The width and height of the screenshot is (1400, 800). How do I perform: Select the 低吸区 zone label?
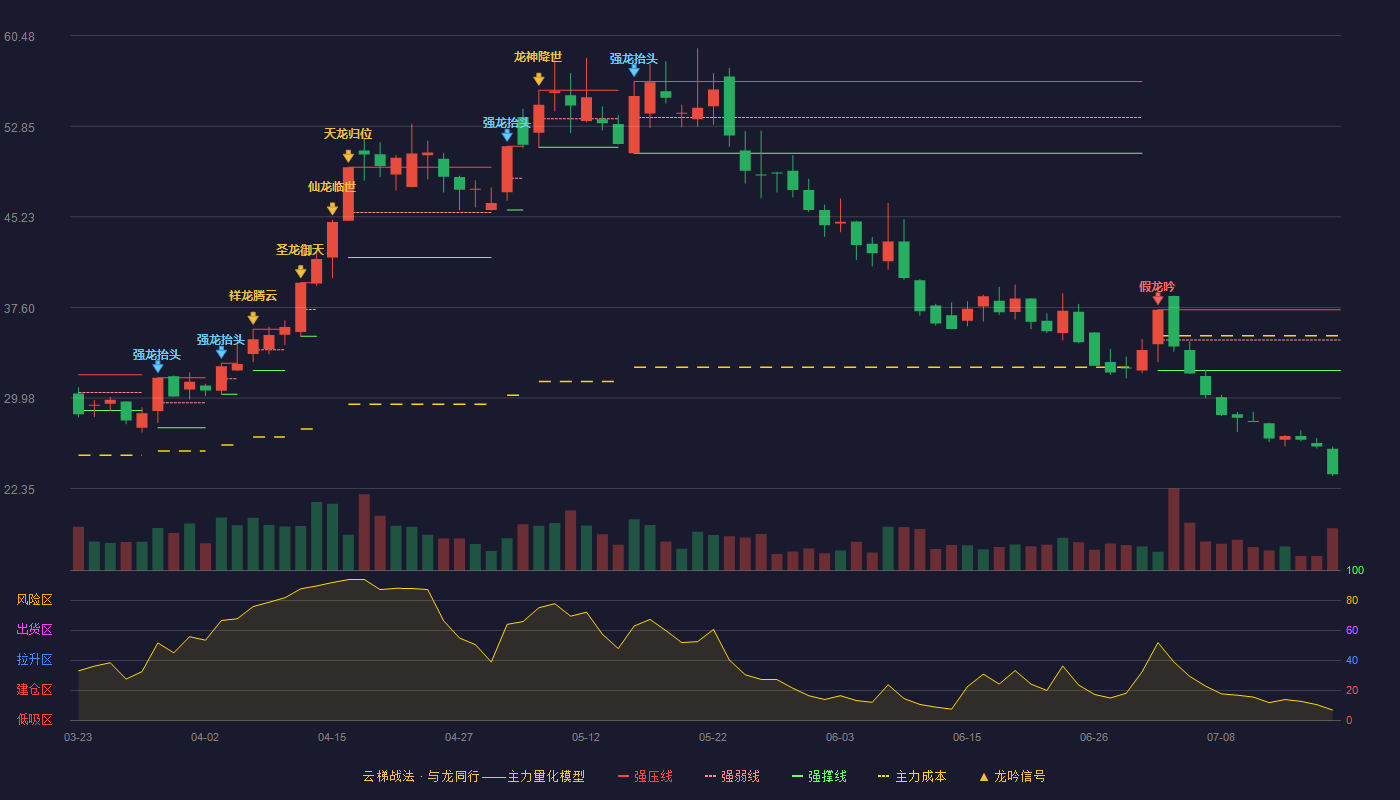click(34, 719)
